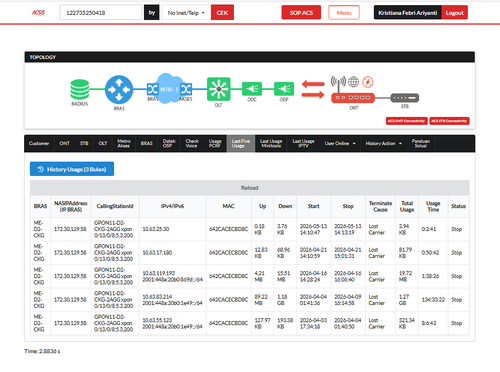Click the IPv4/IPv6 column header
Image resolution: width=500 pixels, height=372 pixels.
point(172,206)
